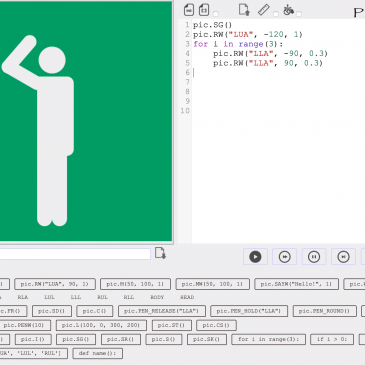Insert pic.PEN_HOLD("LLA") snippet

click(x=249, y=311)
